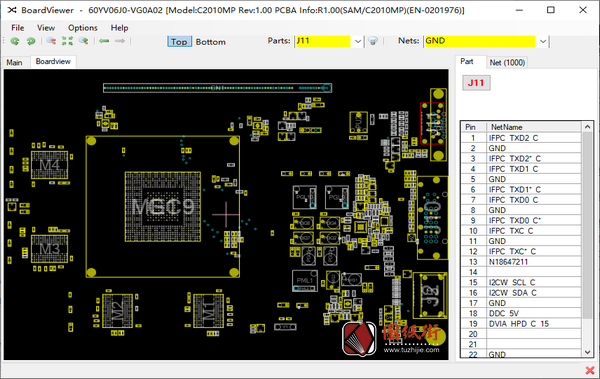The width and height of the screenshot is (600, 379).
Task: Select the Part tab in side panel
Action: [467, 61]
